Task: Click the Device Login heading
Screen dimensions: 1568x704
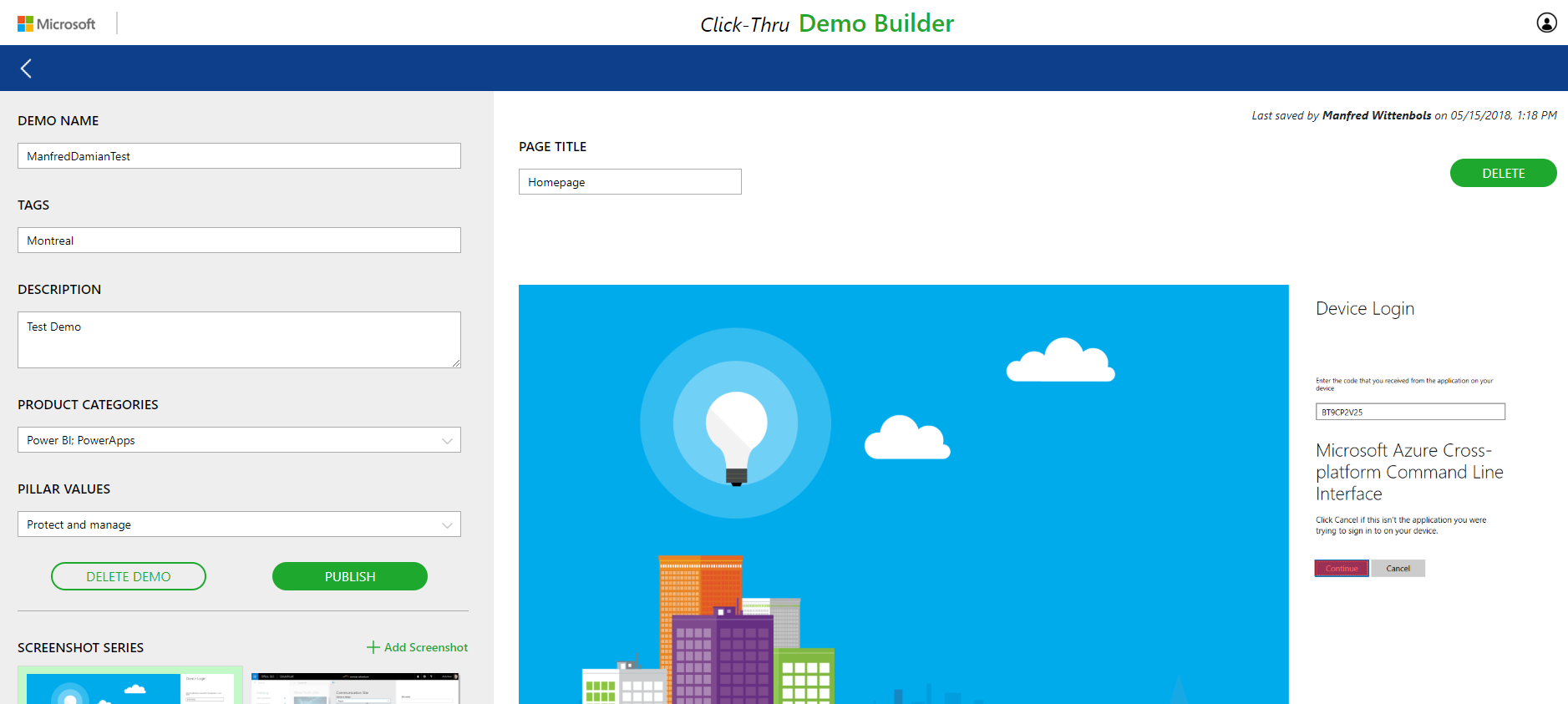Action: click(1365, 308)
